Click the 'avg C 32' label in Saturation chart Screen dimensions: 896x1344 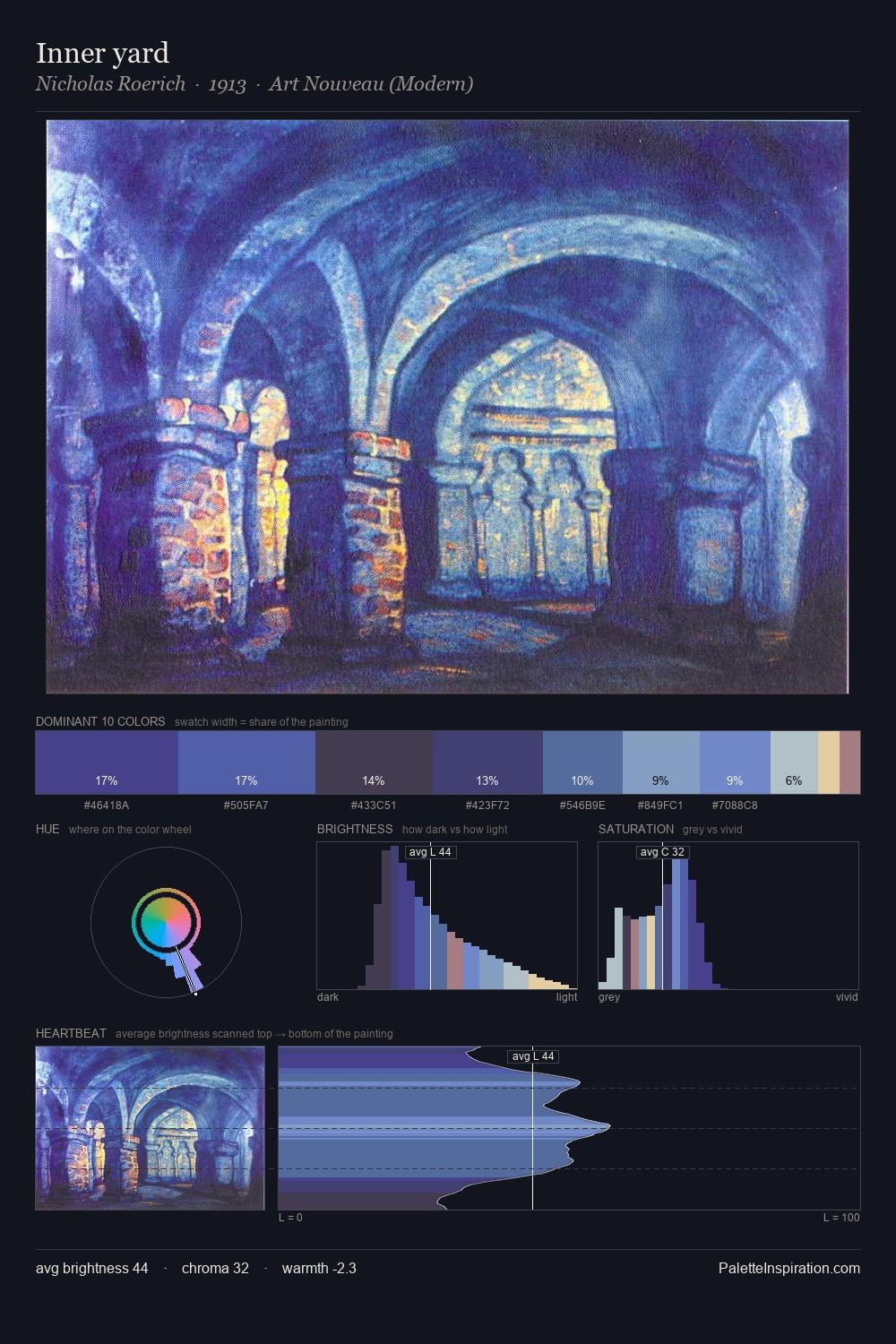click(662, 852)
